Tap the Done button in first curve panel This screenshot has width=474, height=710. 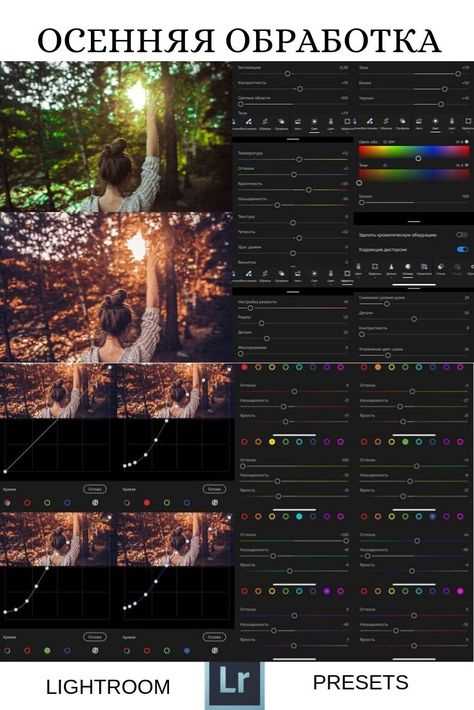94,489
